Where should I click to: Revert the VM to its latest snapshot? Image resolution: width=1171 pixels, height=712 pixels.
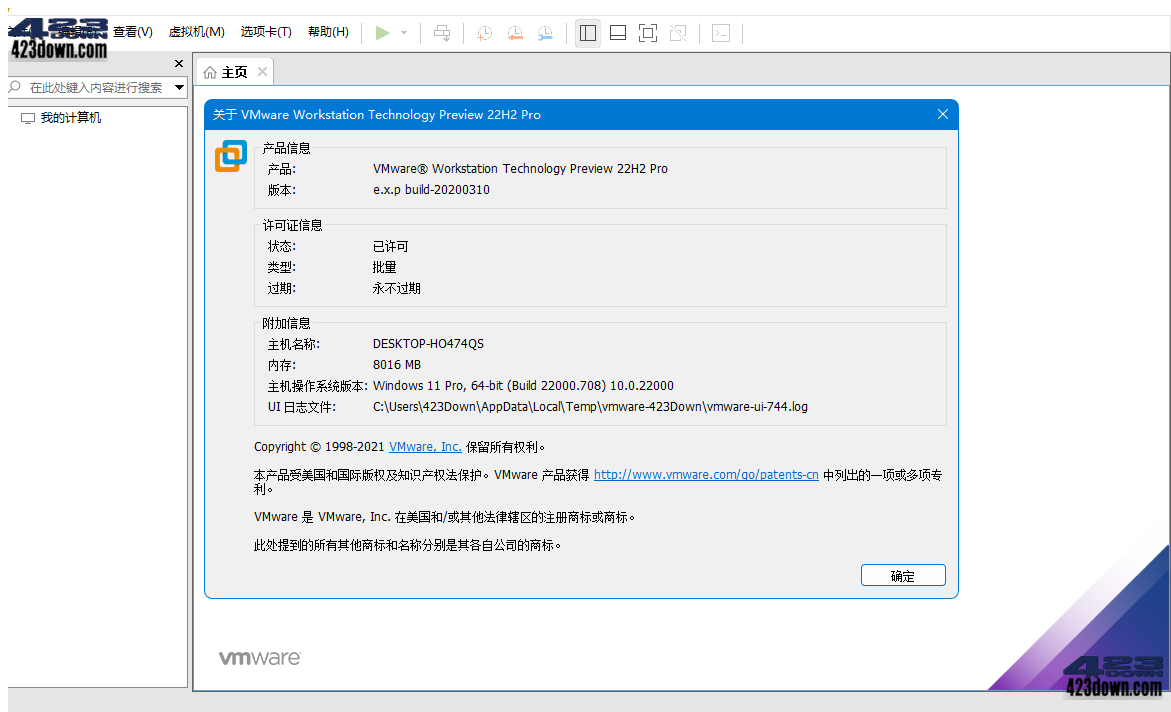tap(515, 33)
